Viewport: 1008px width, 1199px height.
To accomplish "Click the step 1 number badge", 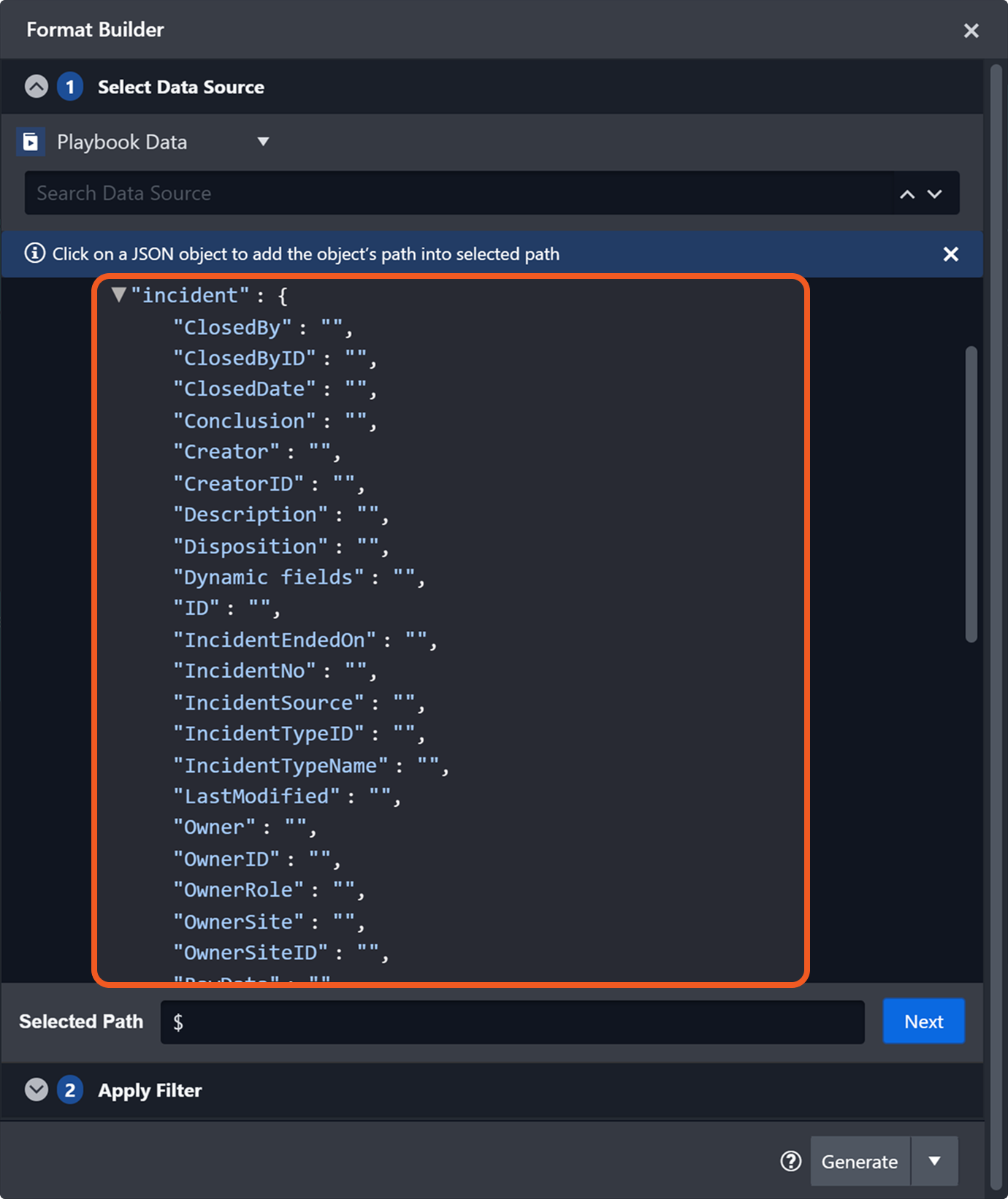I will pos(70,87).
